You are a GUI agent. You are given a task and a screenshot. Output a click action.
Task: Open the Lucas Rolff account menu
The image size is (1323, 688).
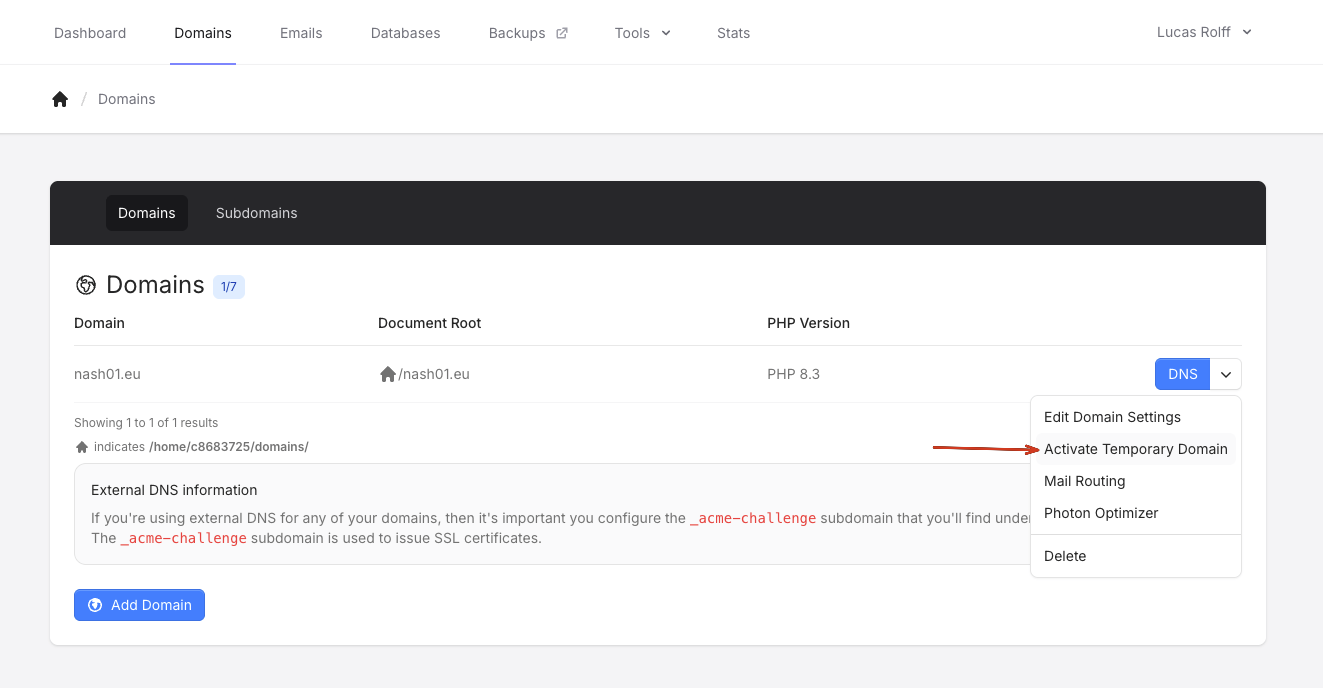click(1204, 32)
